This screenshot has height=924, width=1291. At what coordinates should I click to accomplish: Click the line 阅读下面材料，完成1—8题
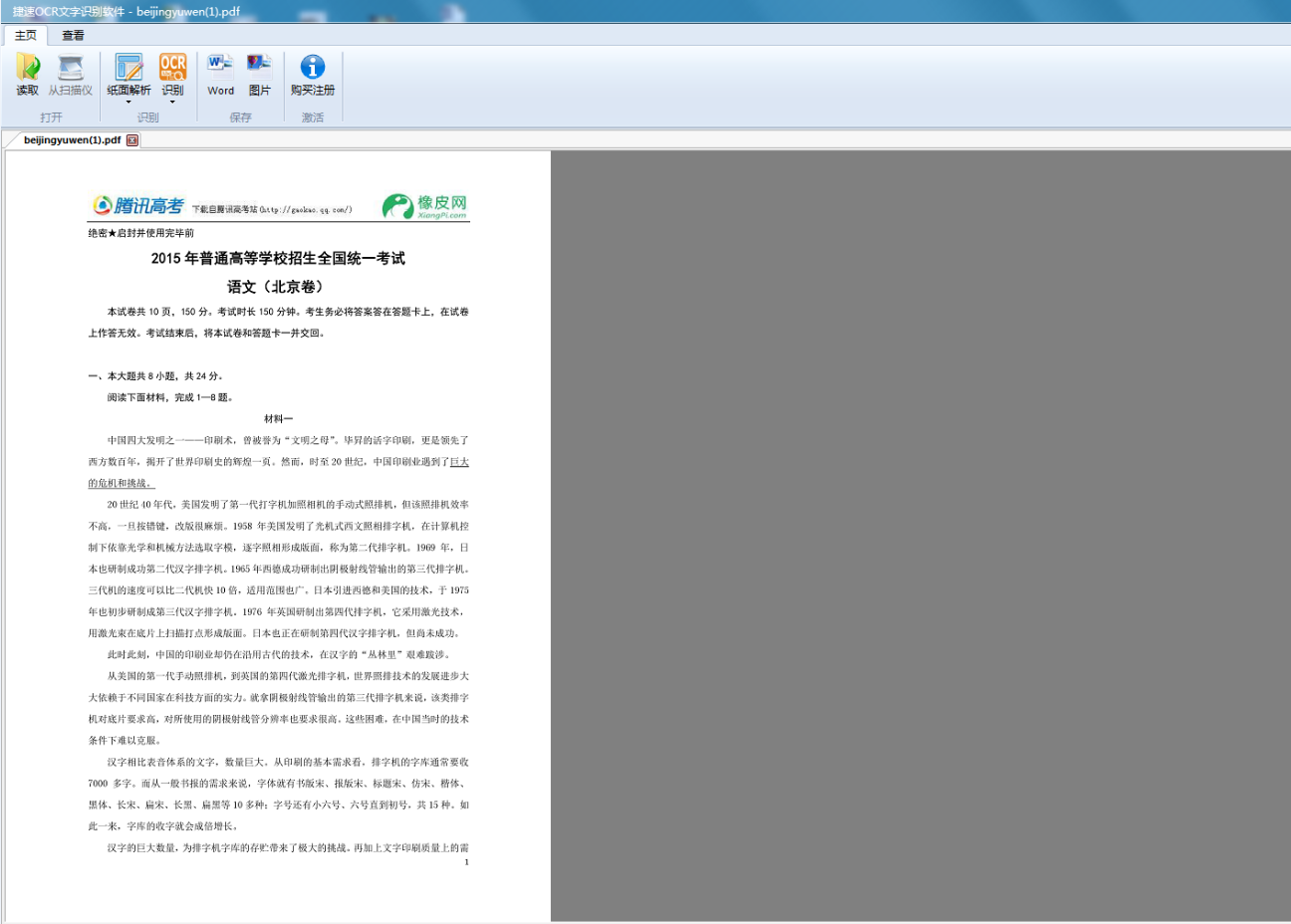[170, 397]
